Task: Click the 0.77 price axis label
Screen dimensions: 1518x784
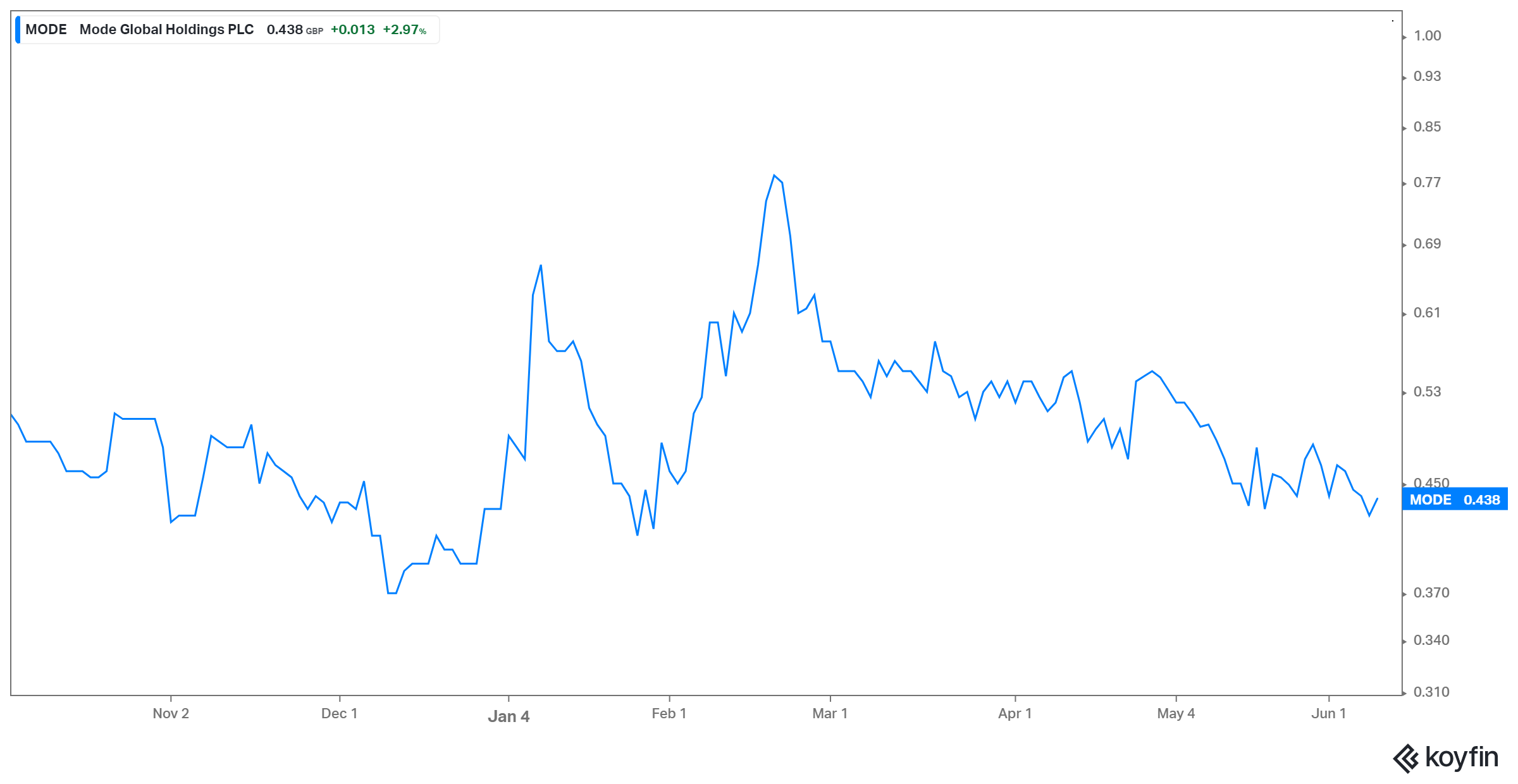Action: [x=1428, y=183]
